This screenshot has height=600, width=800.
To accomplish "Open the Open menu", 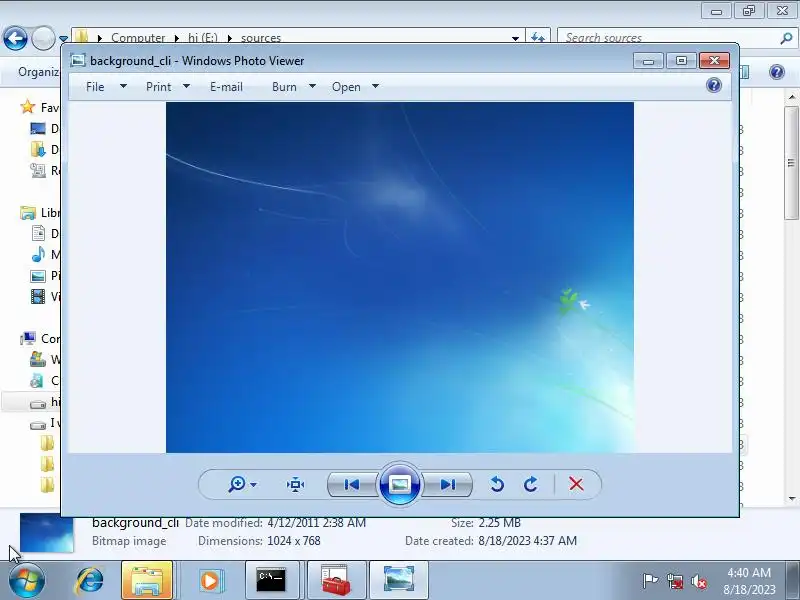I will [x=346, y=87].
